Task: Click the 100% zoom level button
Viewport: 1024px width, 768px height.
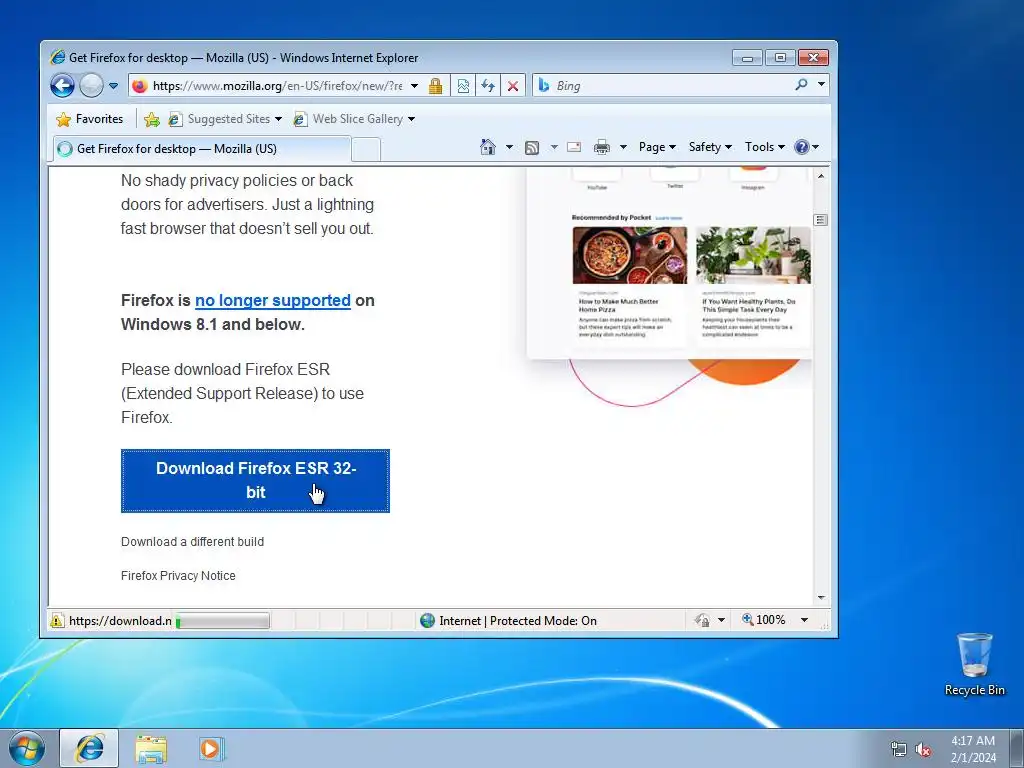Action: [x=763, y=620]
